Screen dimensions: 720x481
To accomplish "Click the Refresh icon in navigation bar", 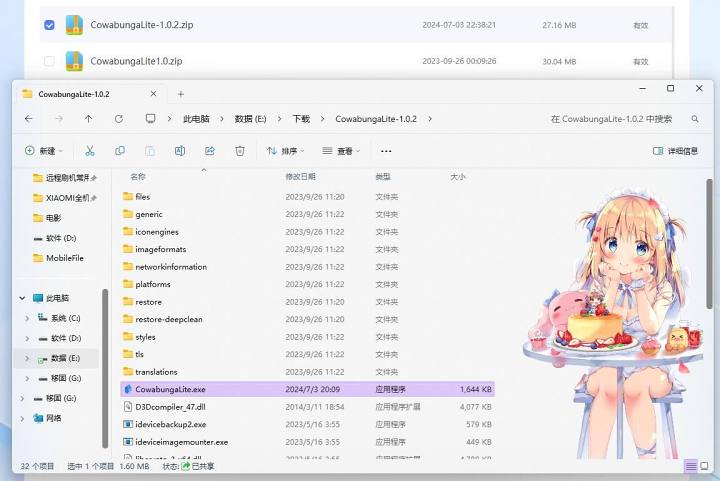I will (119, 118).
